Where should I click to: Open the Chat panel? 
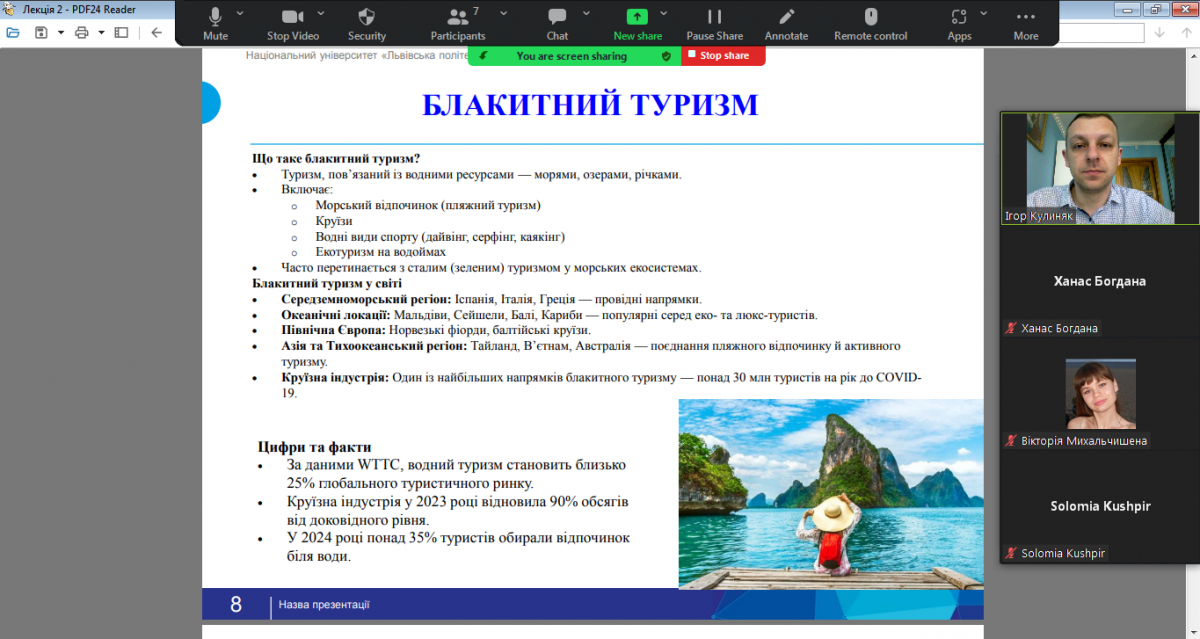(557, 17)
